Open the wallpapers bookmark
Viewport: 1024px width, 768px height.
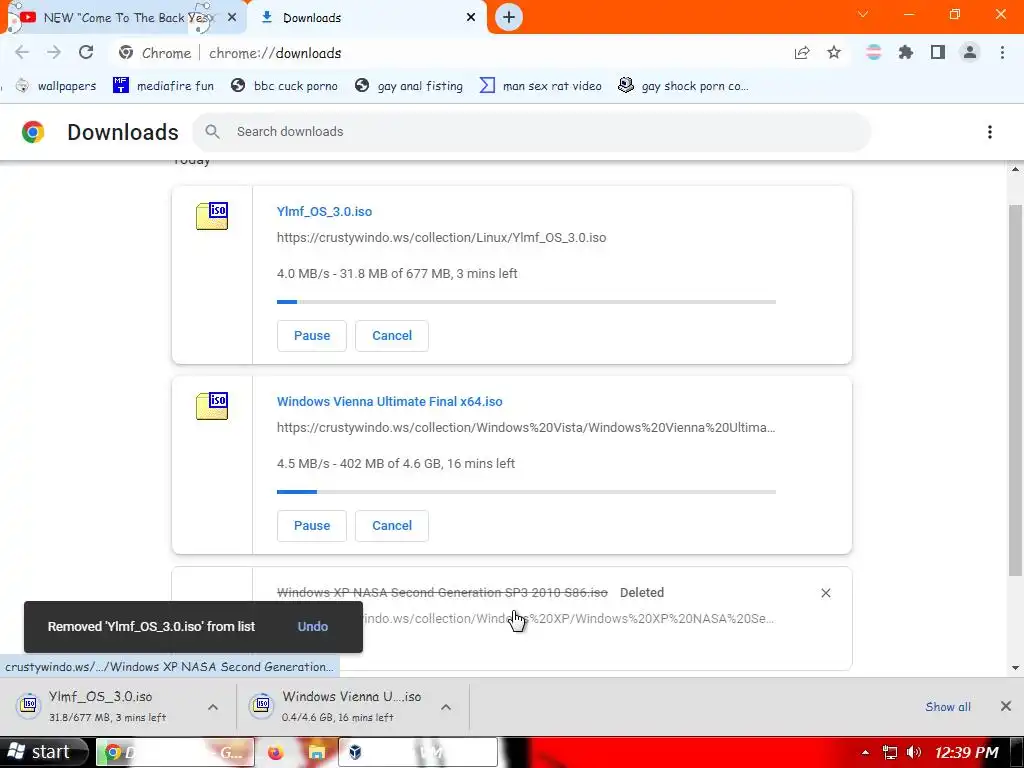pos(56,86)
